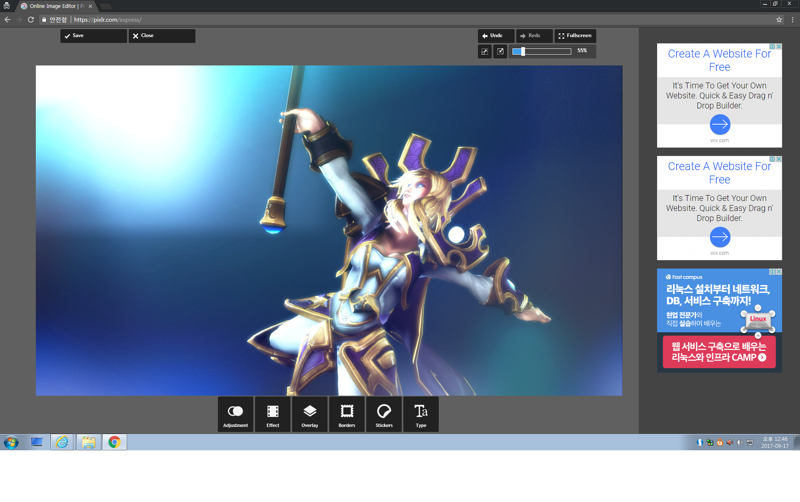Image resolution: width=800 pixels, height=502 pixels.
Task: Open the Adjustment tools
Action: (x=235, y=414)
